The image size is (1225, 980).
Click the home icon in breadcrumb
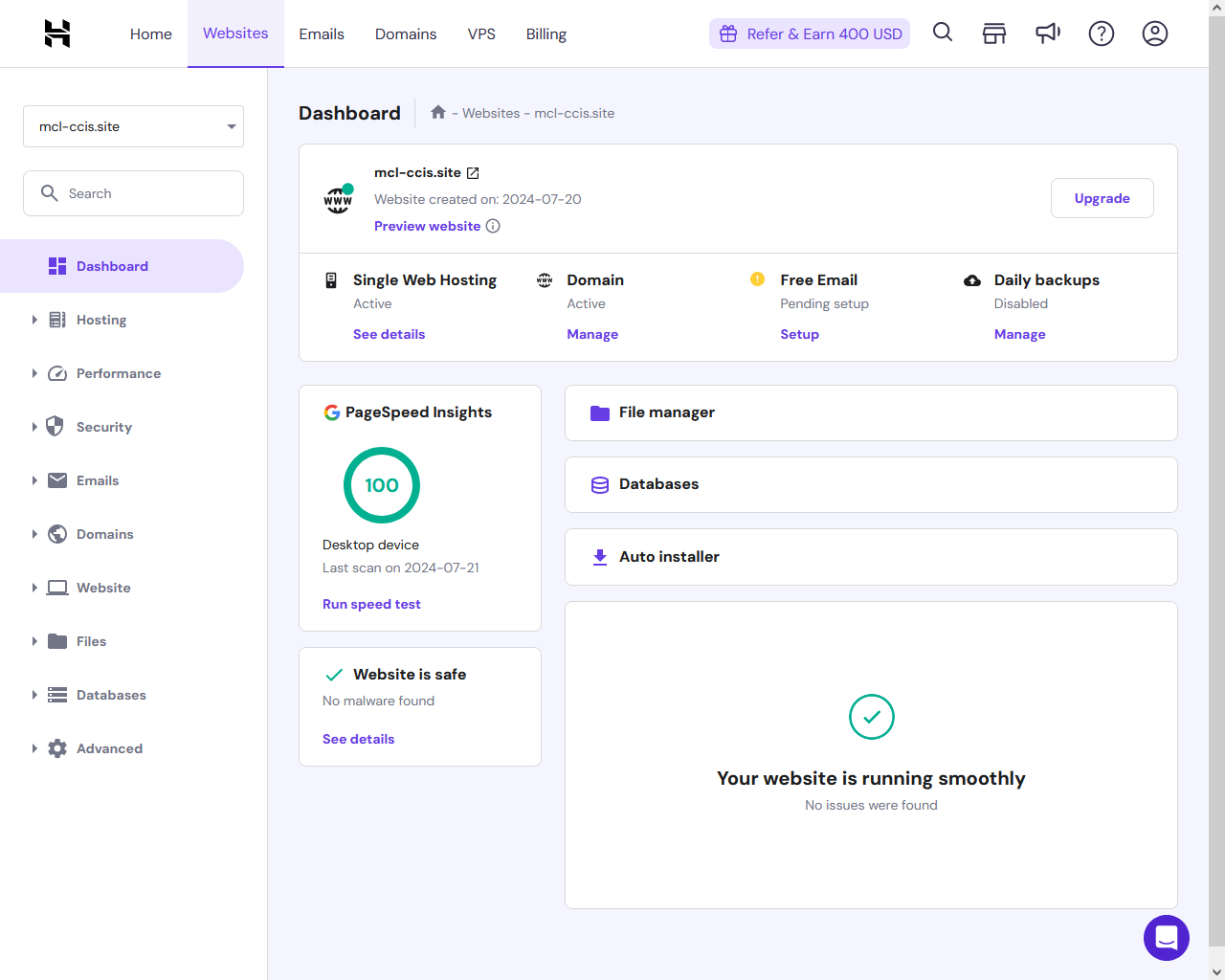click(438, 113)
